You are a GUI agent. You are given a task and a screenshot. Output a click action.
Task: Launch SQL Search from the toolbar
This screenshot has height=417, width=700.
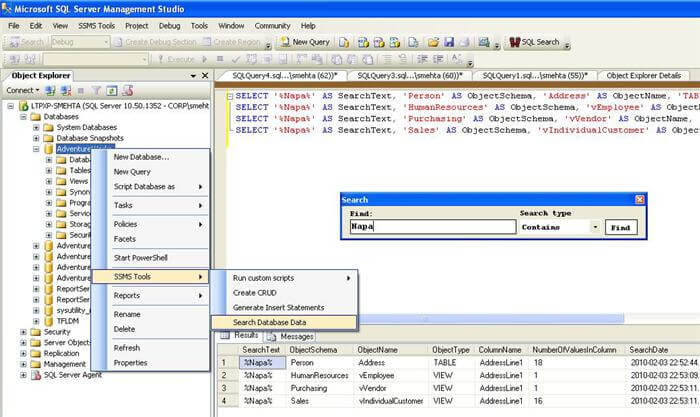[x=534, y=42]
